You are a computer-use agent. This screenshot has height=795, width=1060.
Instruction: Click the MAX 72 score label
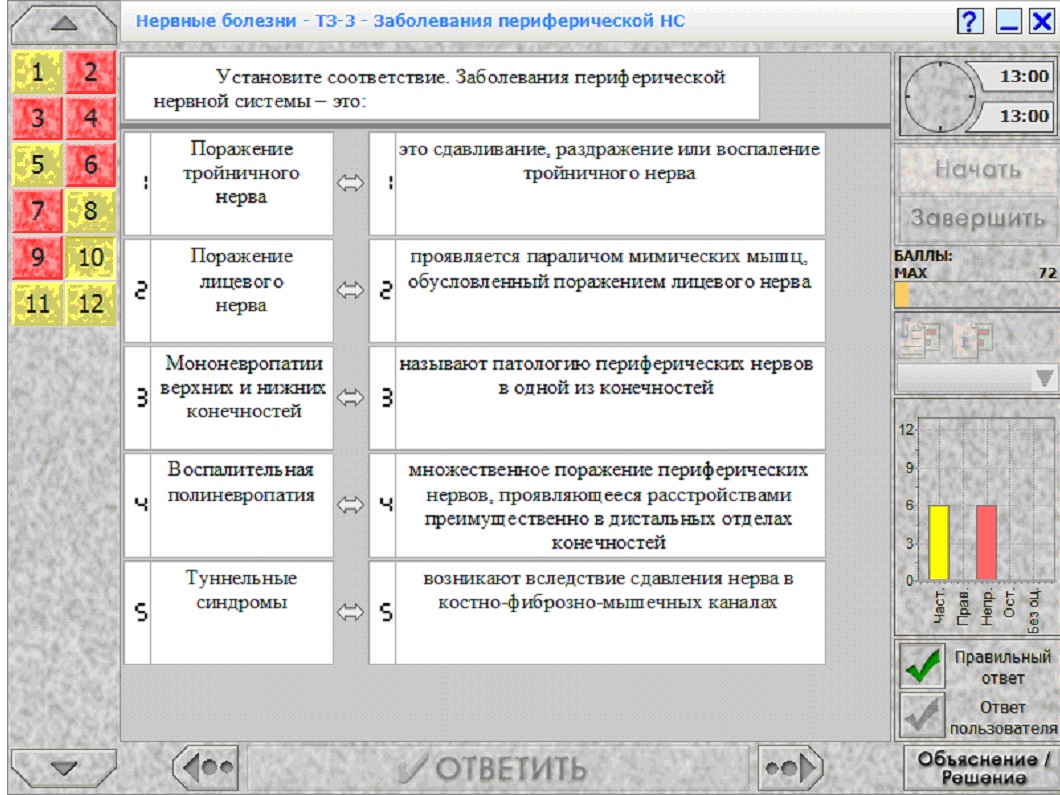[x=975, y=273]
